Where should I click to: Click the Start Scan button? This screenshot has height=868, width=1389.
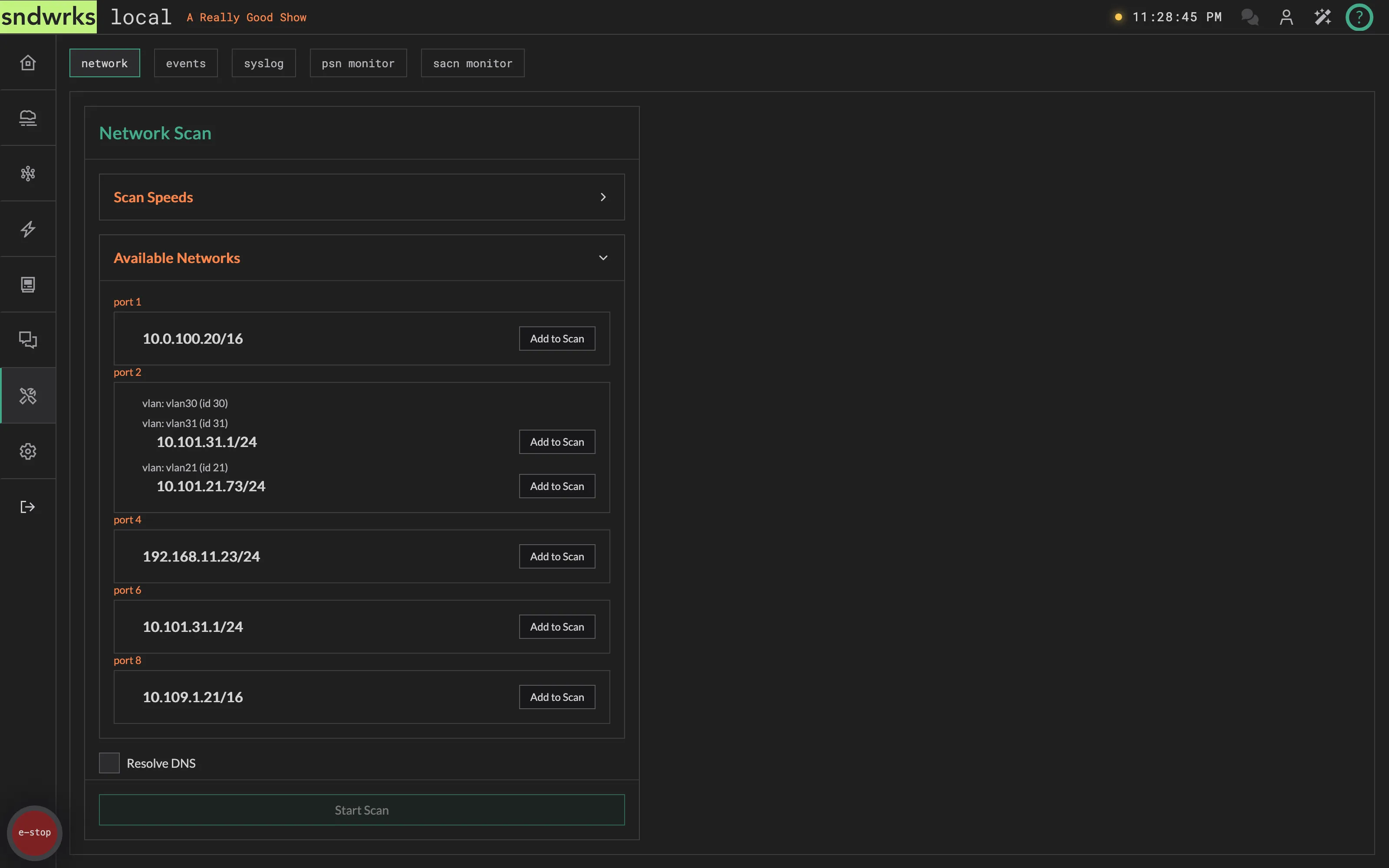(362, 810)
